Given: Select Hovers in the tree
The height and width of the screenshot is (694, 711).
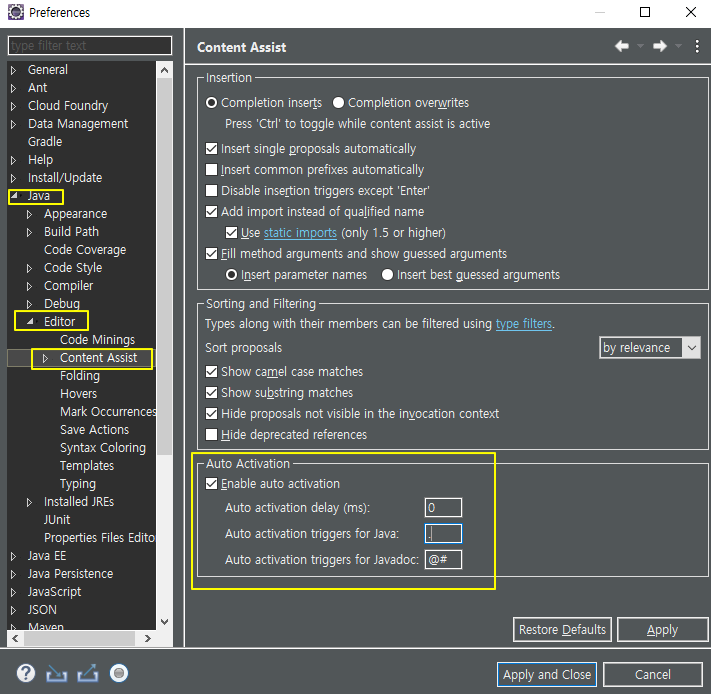Looking at the screenshot, I should [78, 393].
